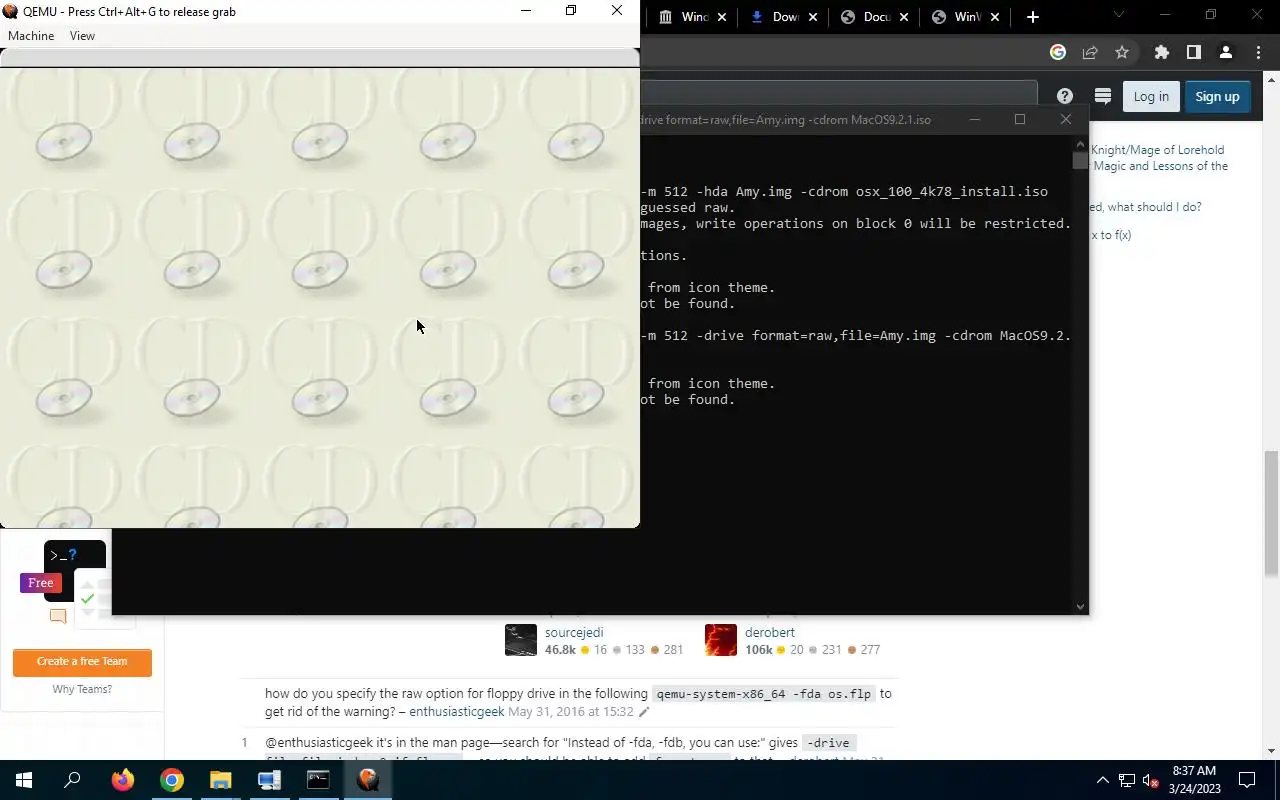Screen dimensions: 1280x800
Task: Open File Explorer from taskbar
Action: coord(220,780)
